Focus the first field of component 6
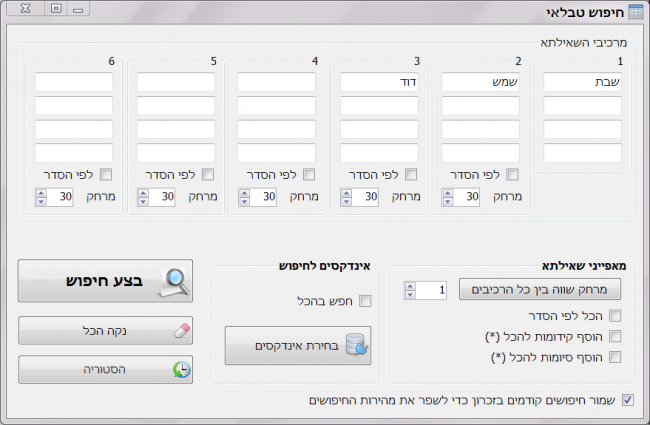 pyautogui.click(x=74, y=82)
